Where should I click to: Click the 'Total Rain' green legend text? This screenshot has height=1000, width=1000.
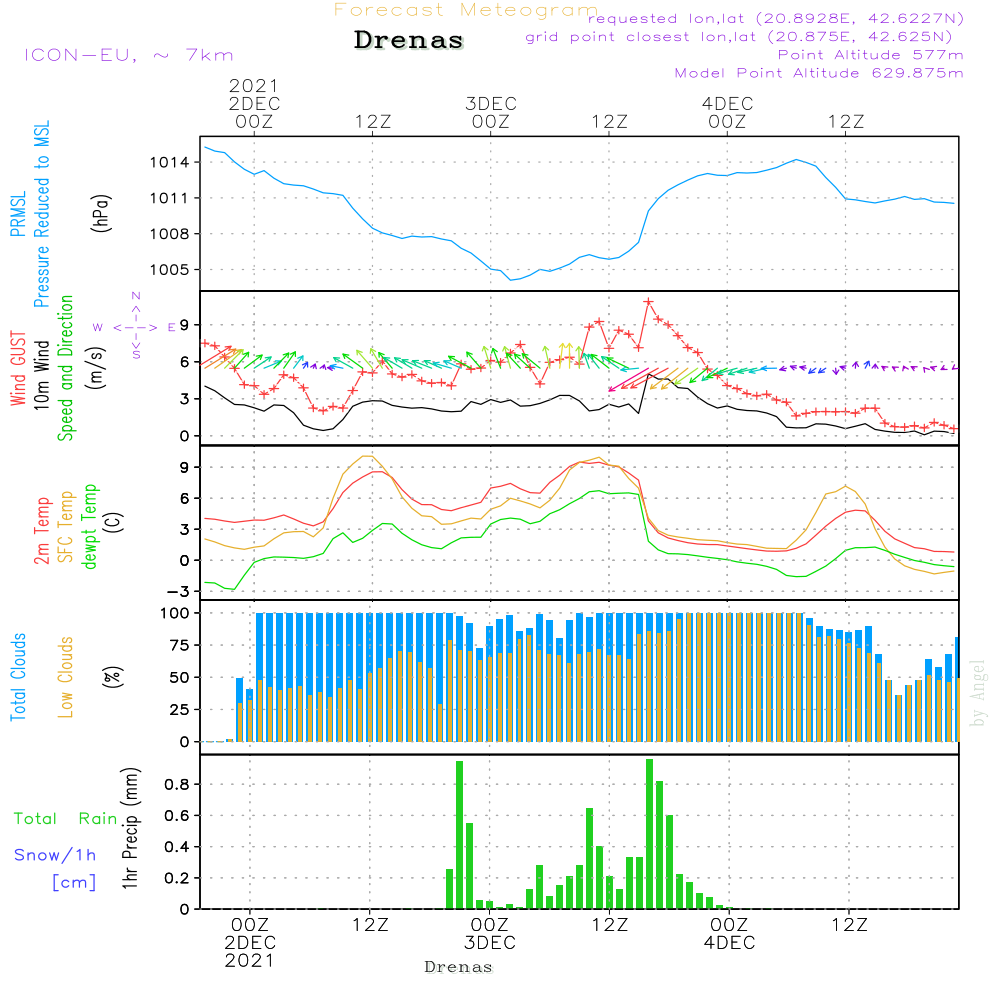coord(66,819)
